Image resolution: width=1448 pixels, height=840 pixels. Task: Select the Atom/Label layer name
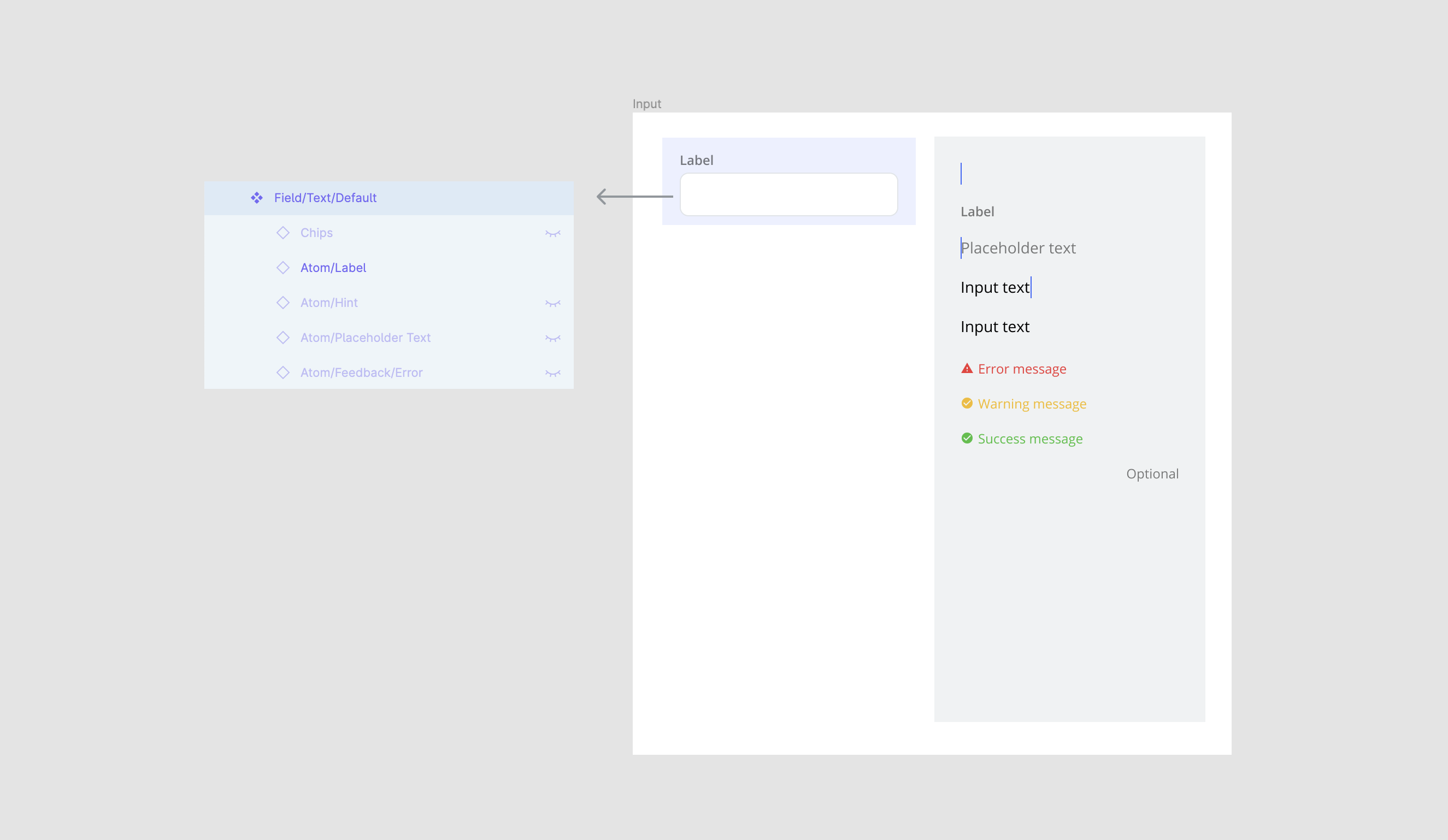tap(333, 268)
